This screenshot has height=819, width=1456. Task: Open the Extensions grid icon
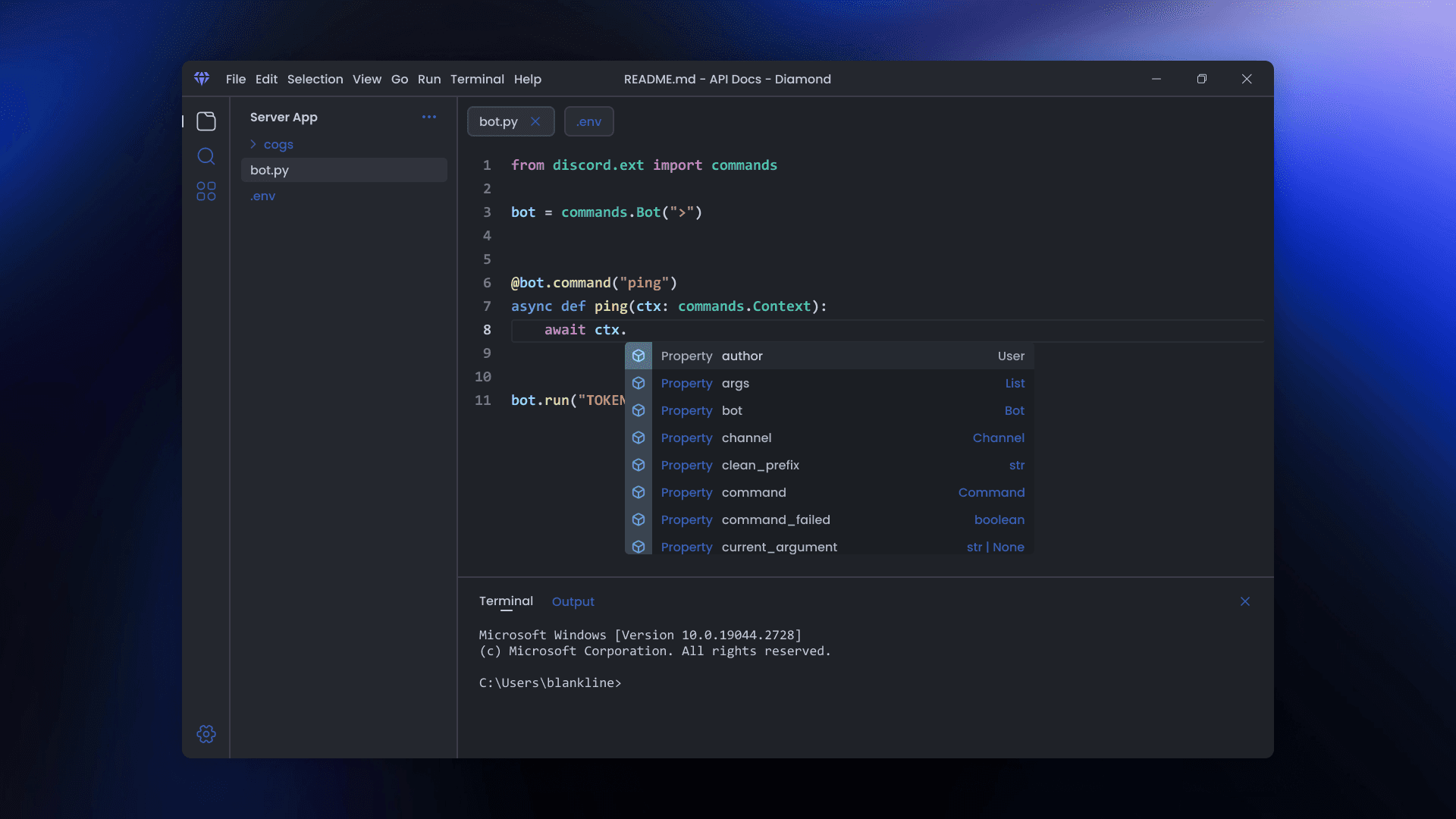[x=206, y=191]
